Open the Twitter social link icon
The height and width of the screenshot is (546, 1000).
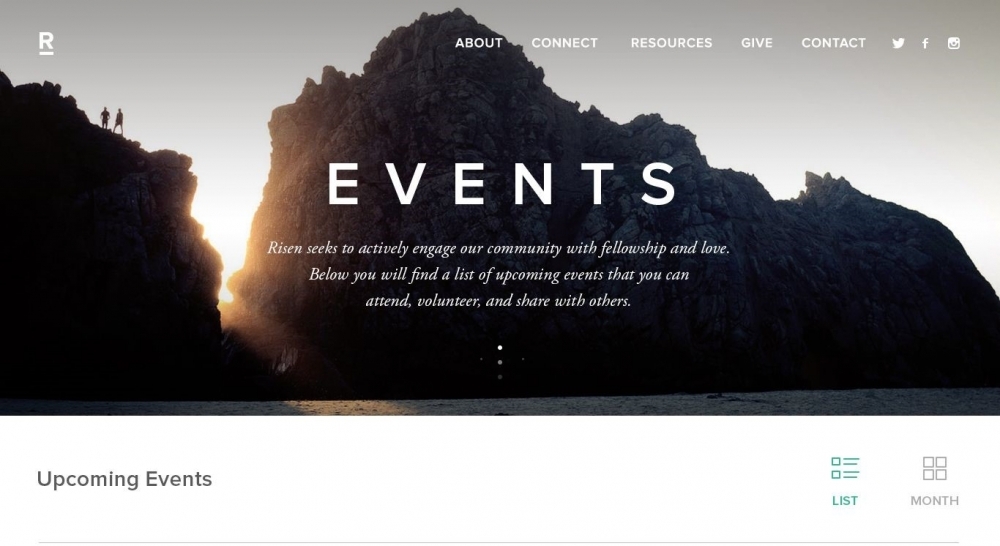click(898, 43)
